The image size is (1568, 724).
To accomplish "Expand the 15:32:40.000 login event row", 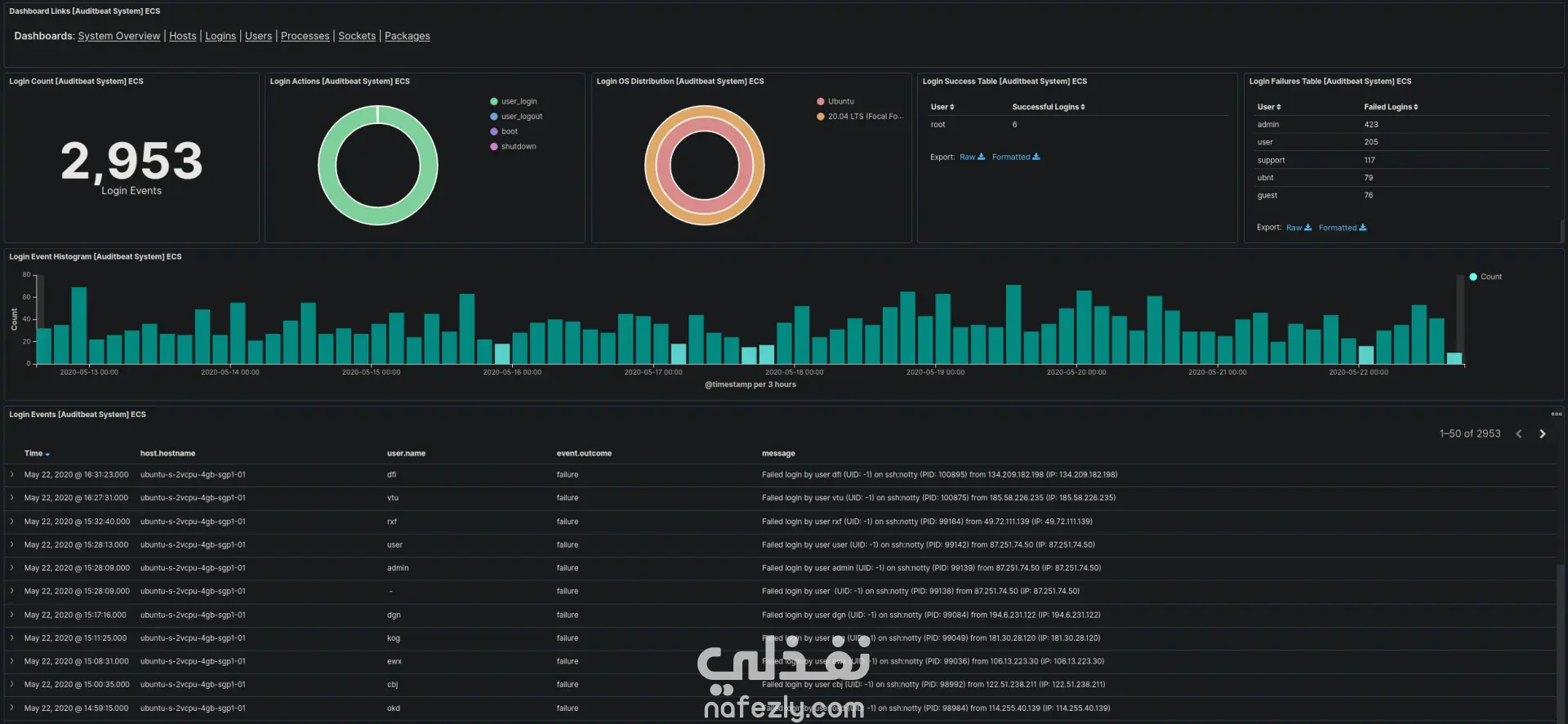I will tap(12, 521).
